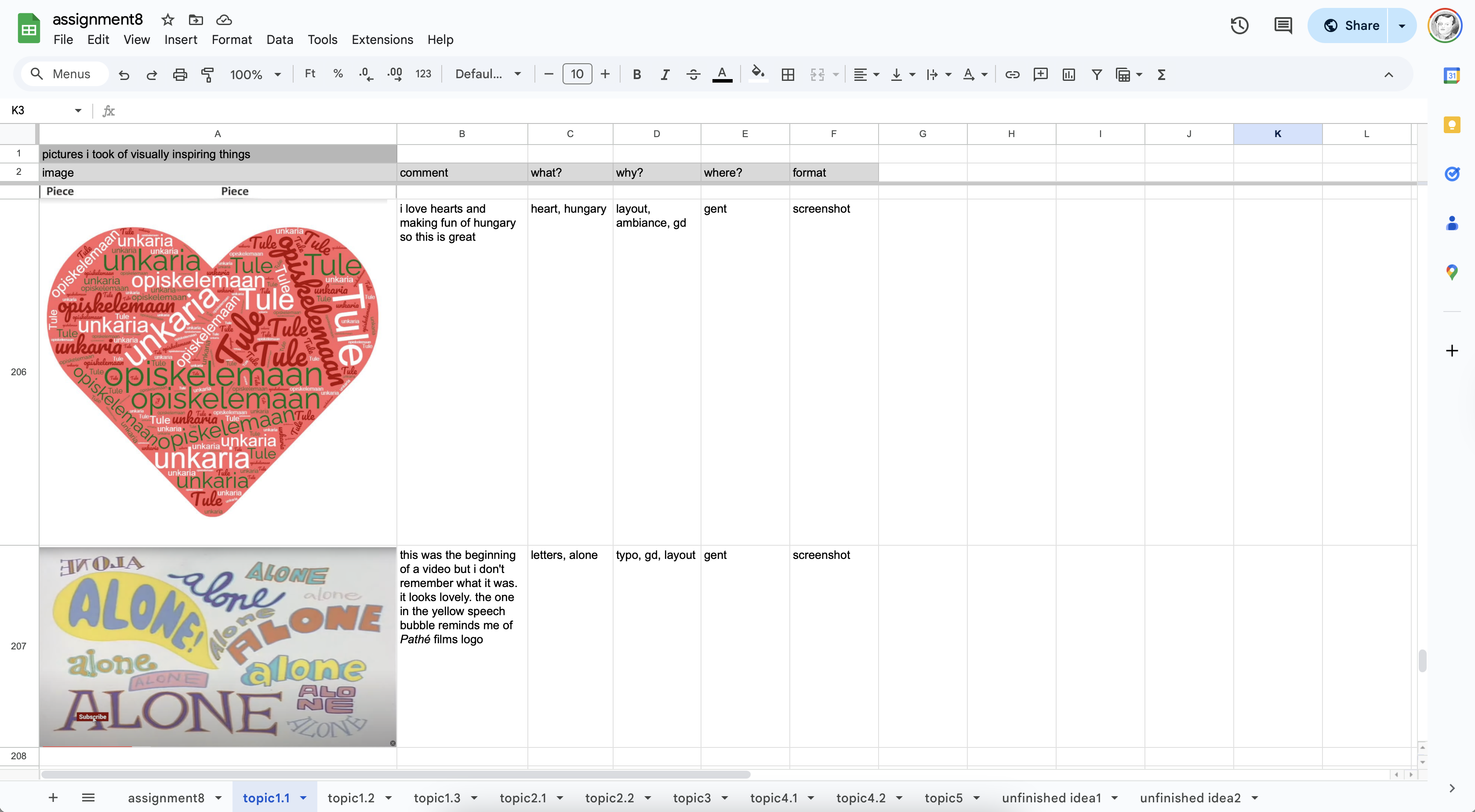Viewport: 1475px width, 812px height.
Task: Switch to the topic2.1 sheet tab
Action: pos(522,797)
